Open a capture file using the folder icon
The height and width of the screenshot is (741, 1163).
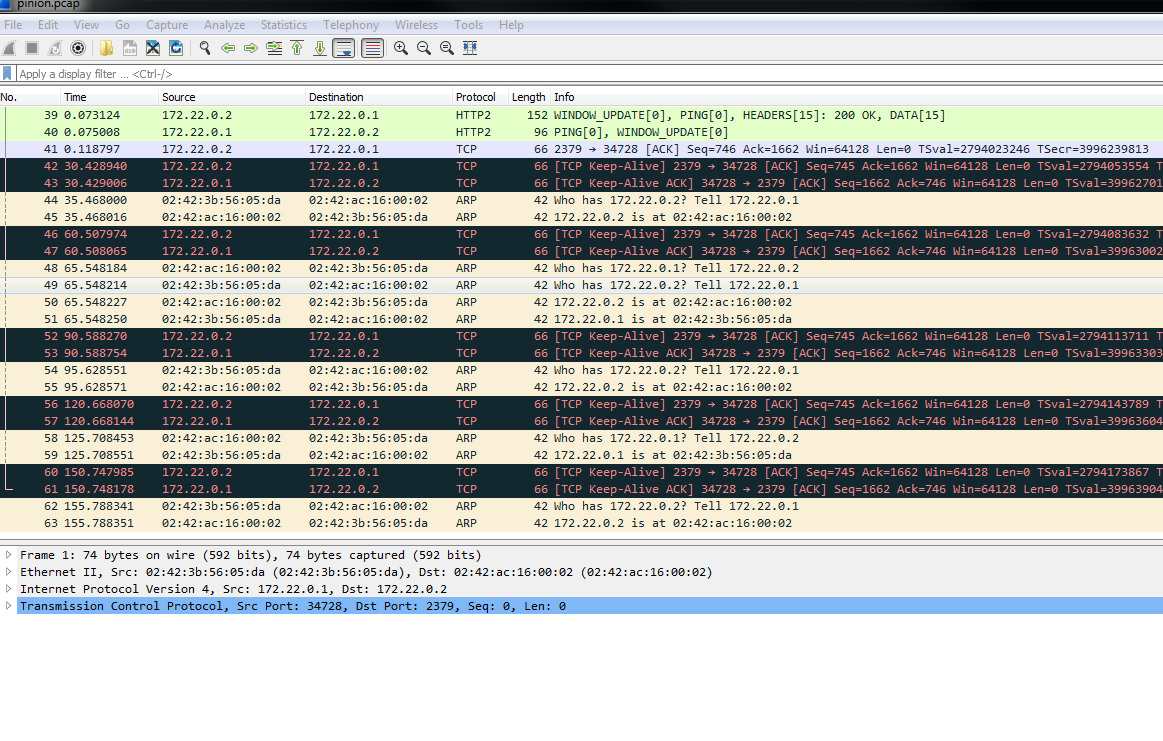[104, 47]
